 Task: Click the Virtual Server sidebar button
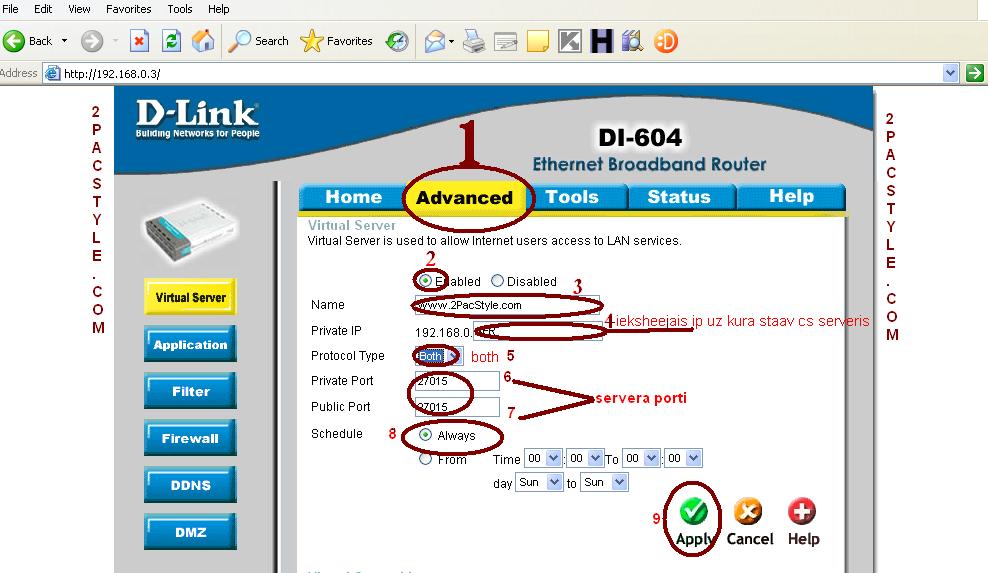pyautogui.click(x=190, y=297)
